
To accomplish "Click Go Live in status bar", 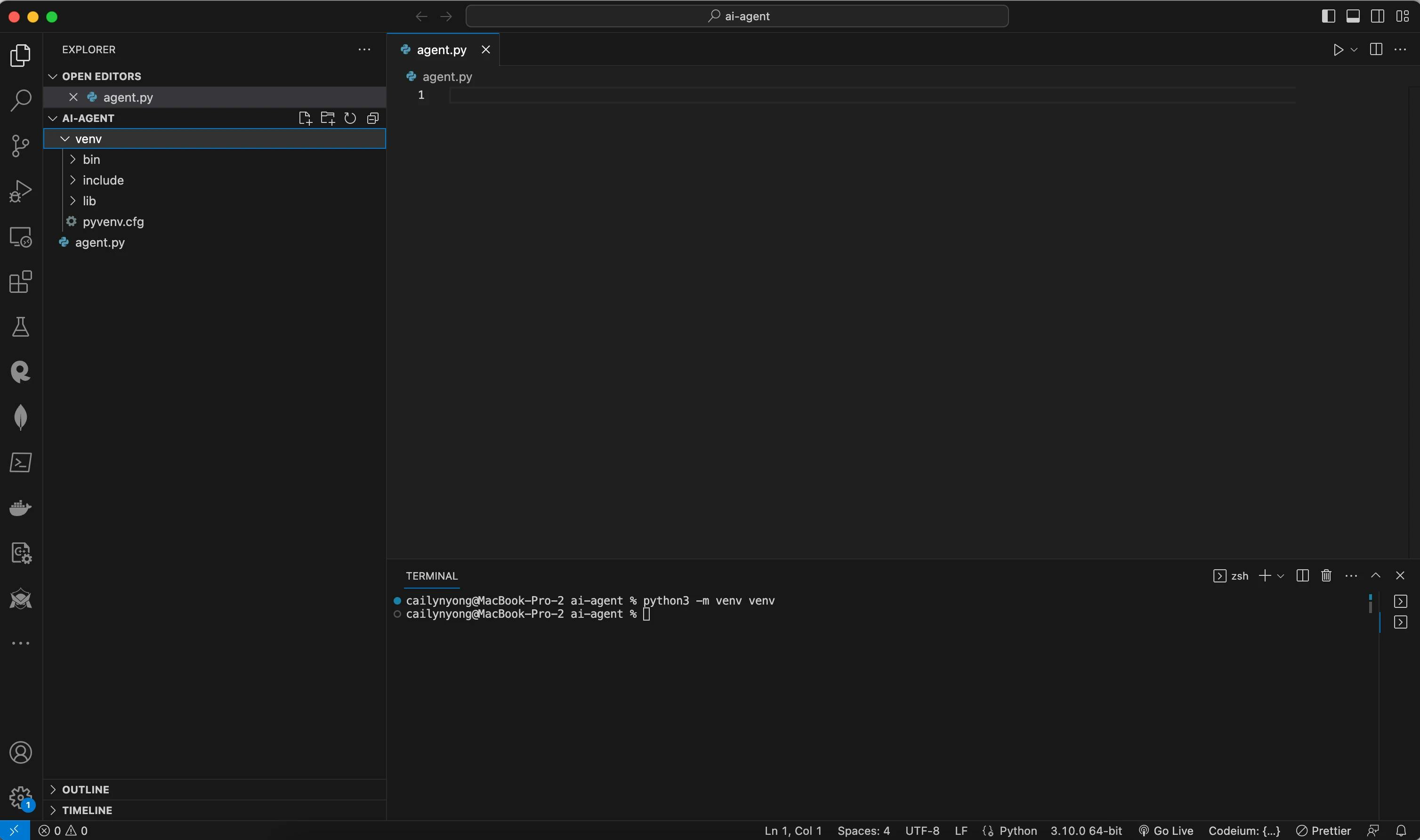I will 1166,831.
